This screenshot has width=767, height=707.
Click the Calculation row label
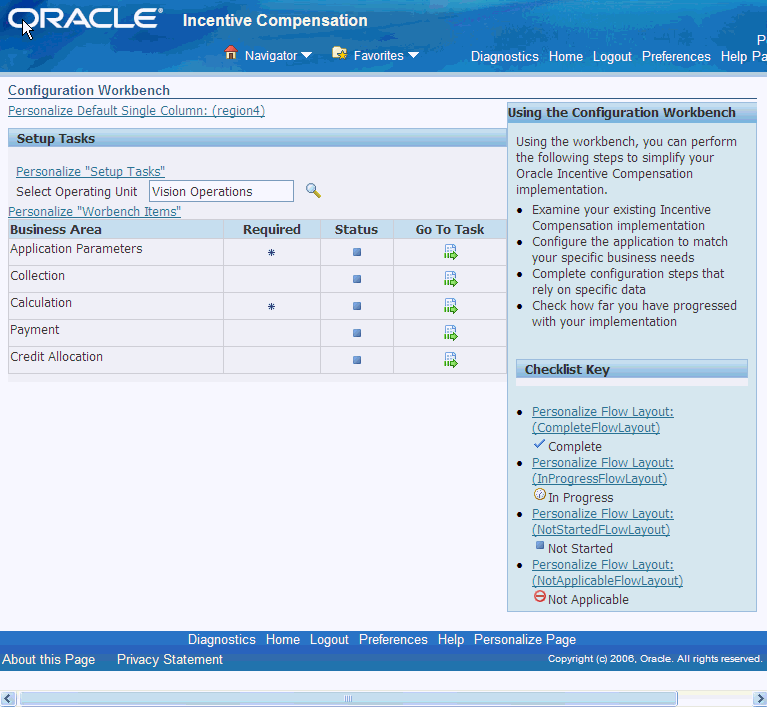41,302
